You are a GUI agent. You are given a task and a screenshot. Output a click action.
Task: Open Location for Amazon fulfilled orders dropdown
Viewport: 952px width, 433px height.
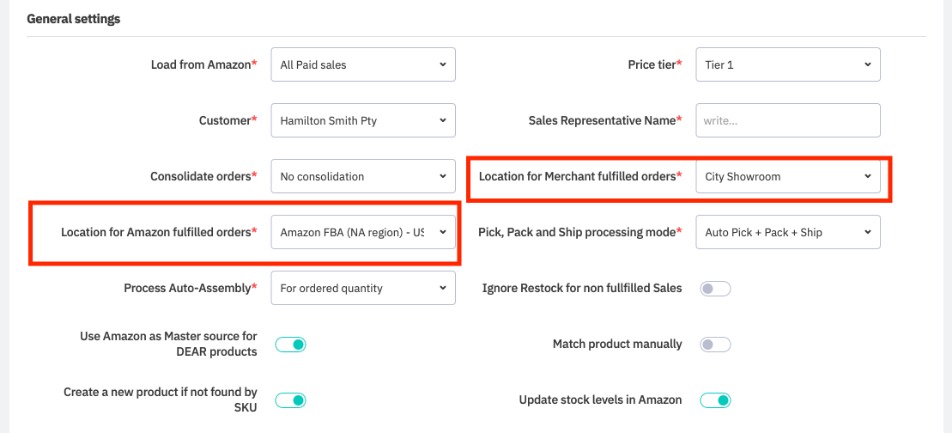[362, 232]
